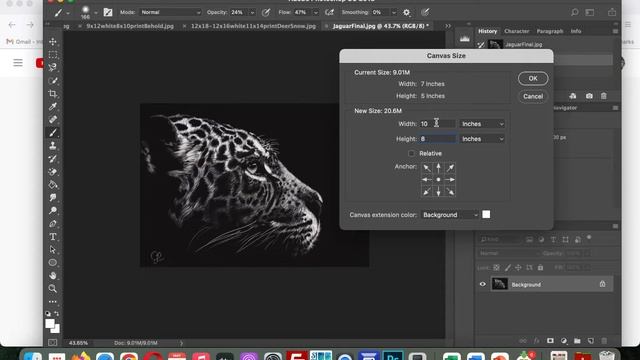The height and width of the screenshot is (360, 640).
Task: Click the foreground color swatch
Action: (x=49, y=324)
